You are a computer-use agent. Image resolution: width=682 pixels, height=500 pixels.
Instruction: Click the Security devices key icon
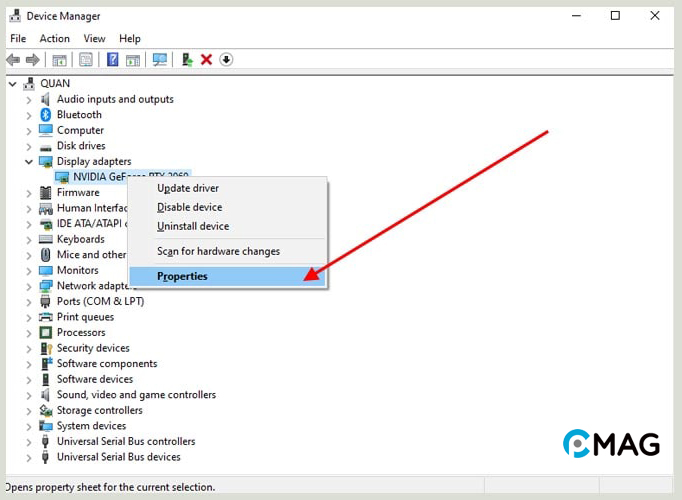tap(46, 348)
